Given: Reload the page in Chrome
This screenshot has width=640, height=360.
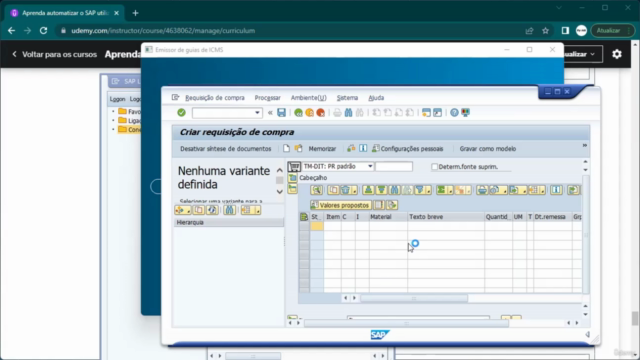Looking at the screenshot, I should tap(43, 31).
